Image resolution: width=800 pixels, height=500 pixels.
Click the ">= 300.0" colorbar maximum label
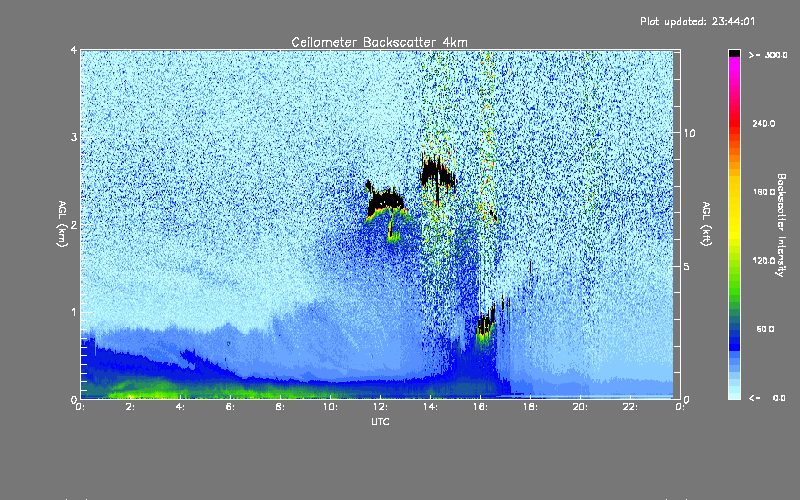pos(768,55)
